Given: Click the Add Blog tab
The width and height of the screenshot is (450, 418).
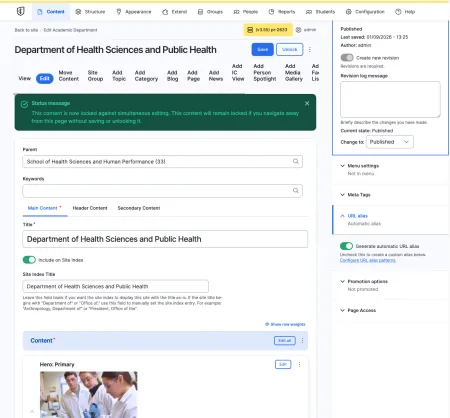Looking at the screenshot, I should 172,76.
